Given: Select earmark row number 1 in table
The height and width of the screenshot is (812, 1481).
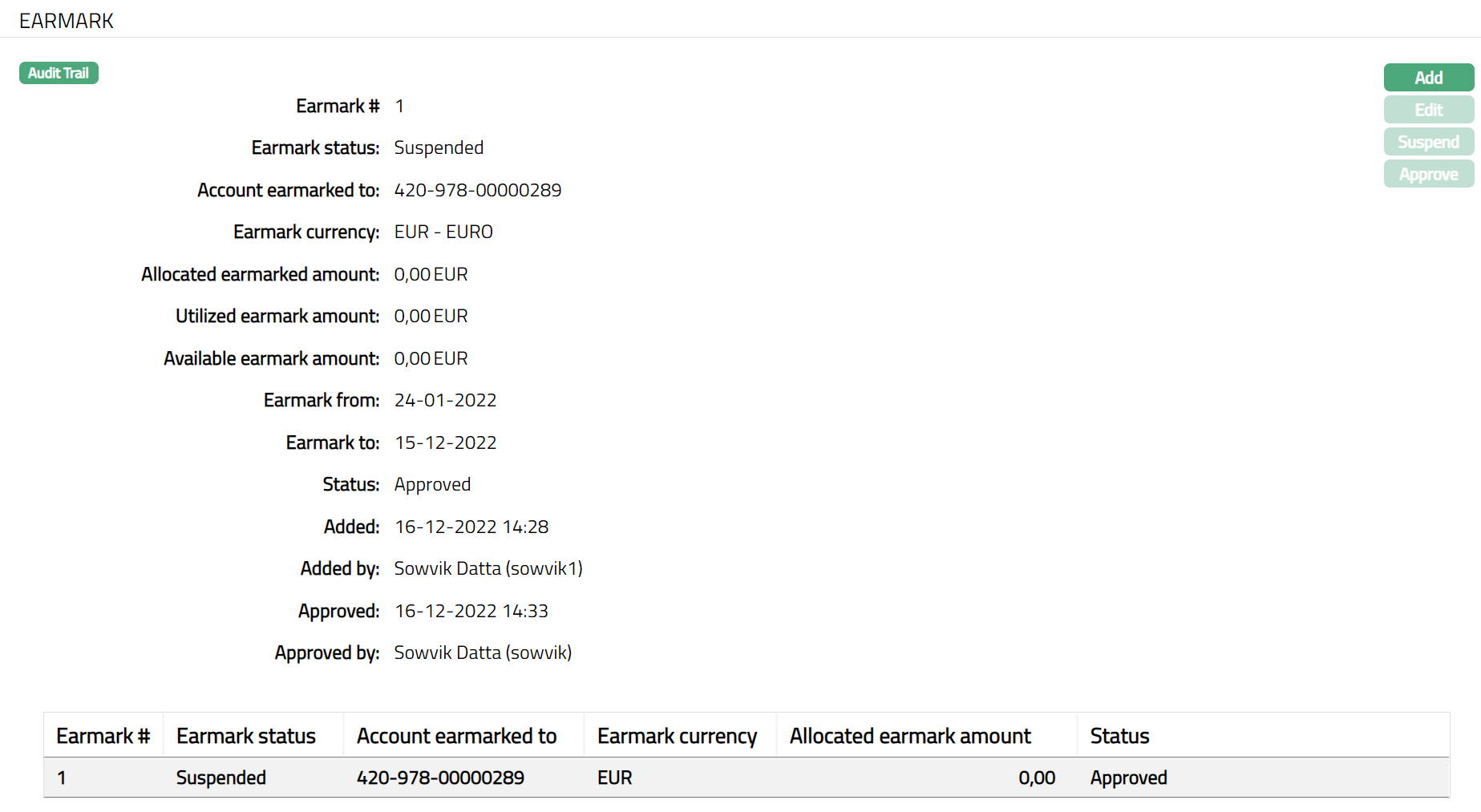Looking at the screenshot, I should pyautogui.click(x=62, y=778).
